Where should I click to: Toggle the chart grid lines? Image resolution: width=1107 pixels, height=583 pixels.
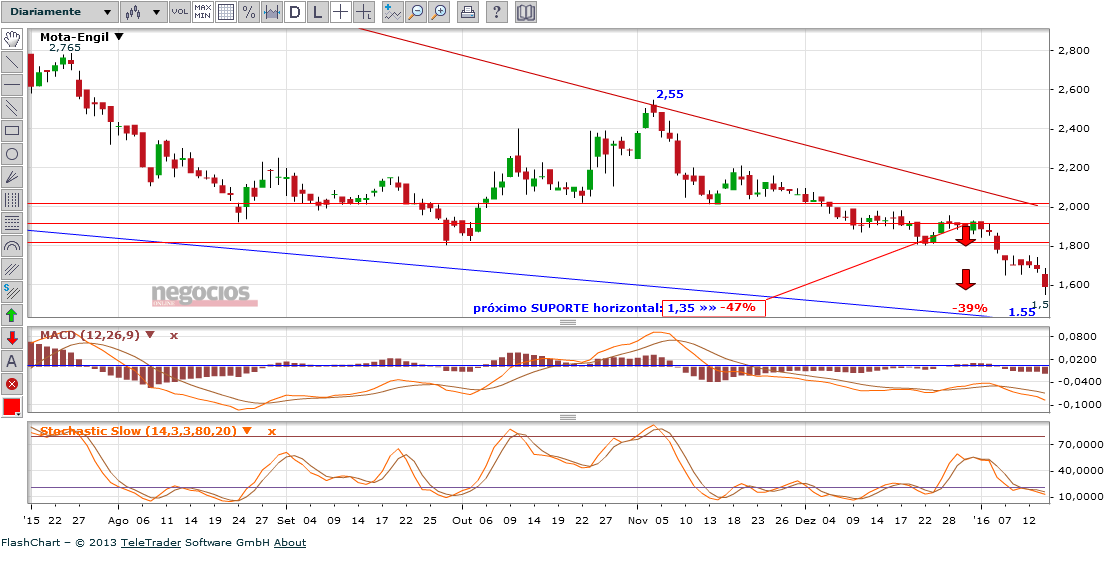point(226,12)
